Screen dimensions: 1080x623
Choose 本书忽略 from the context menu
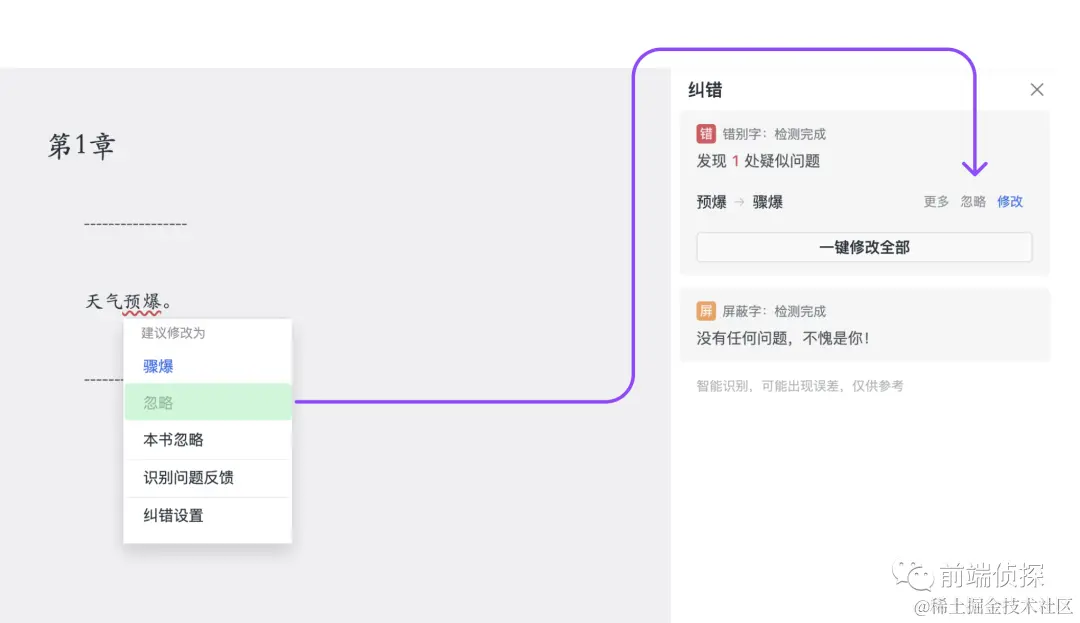172,439
